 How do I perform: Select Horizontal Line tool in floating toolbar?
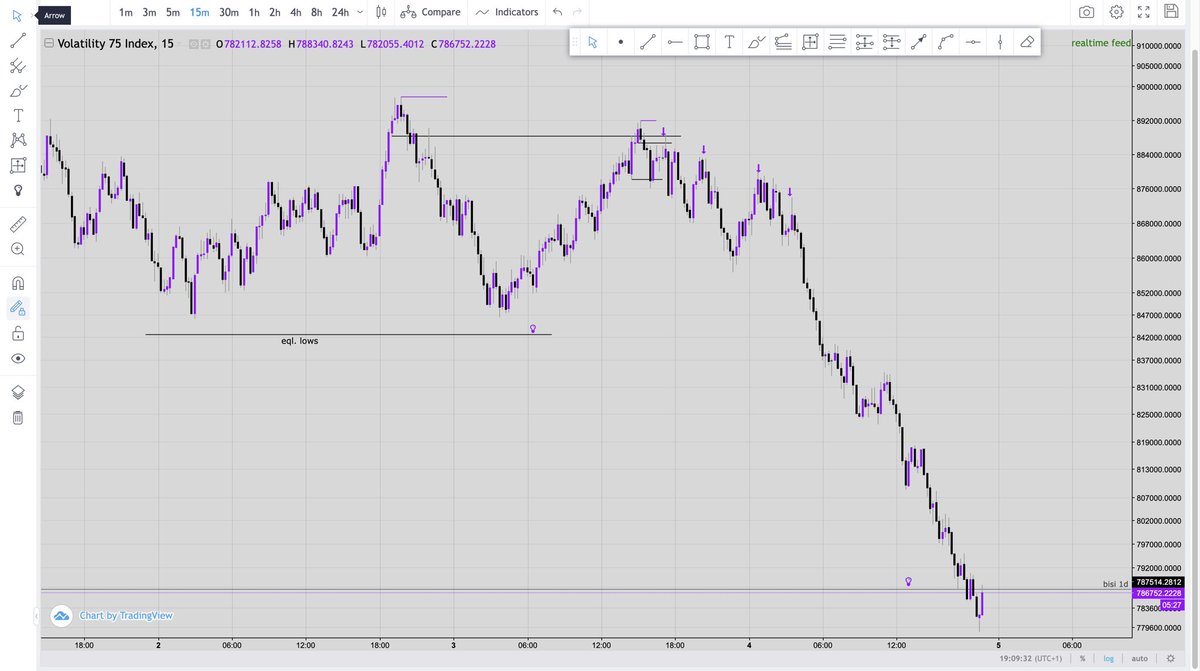(x=973, y=42)
